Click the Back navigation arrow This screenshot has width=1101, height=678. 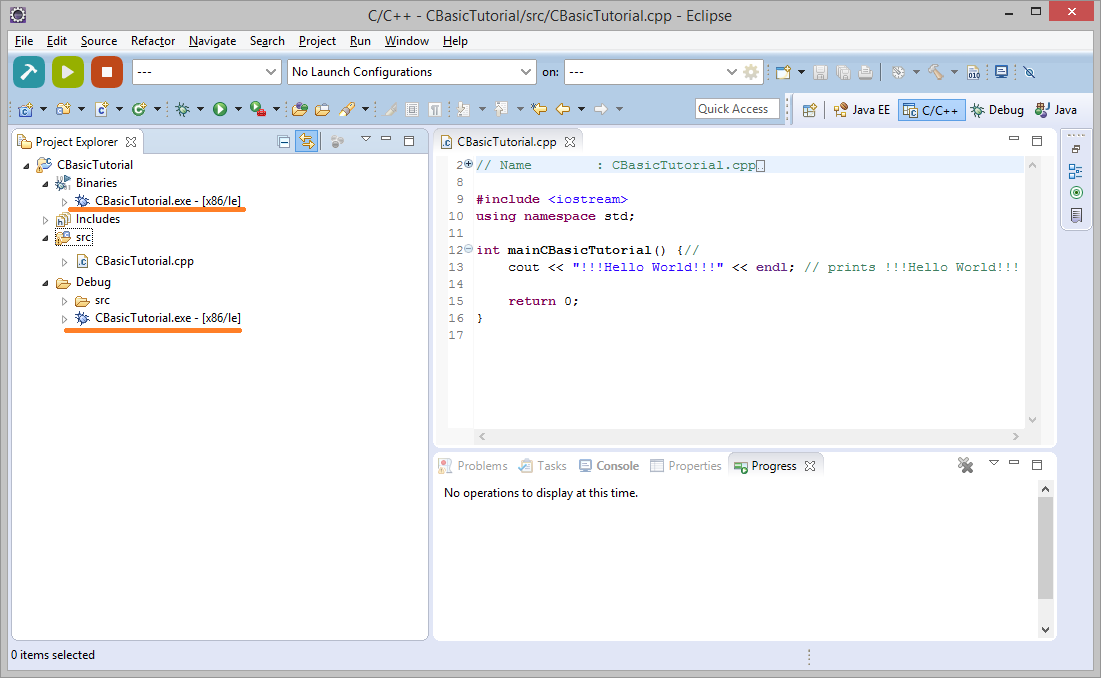click(x=562, y=109)
